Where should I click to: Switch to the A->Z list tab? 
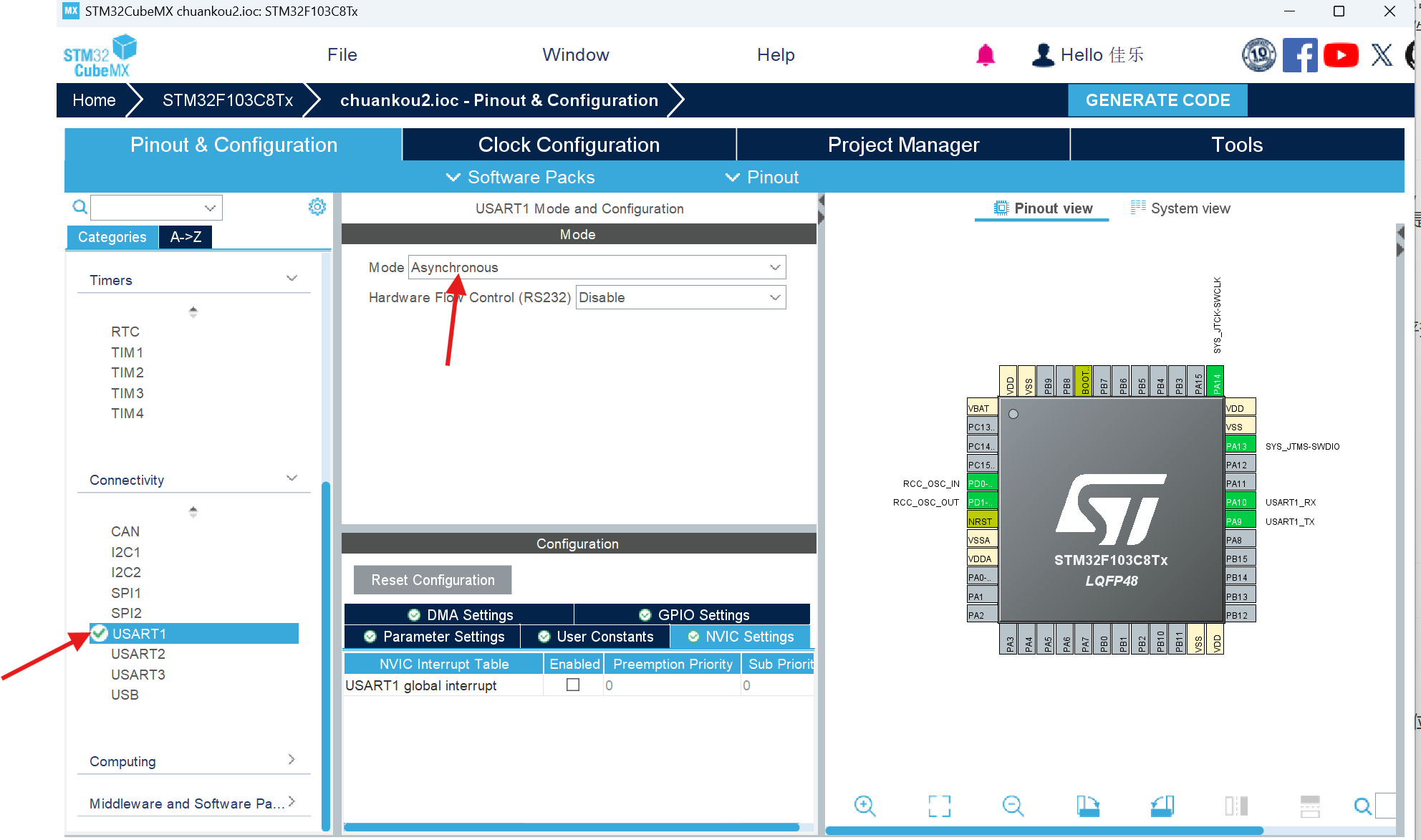(186, 237)
